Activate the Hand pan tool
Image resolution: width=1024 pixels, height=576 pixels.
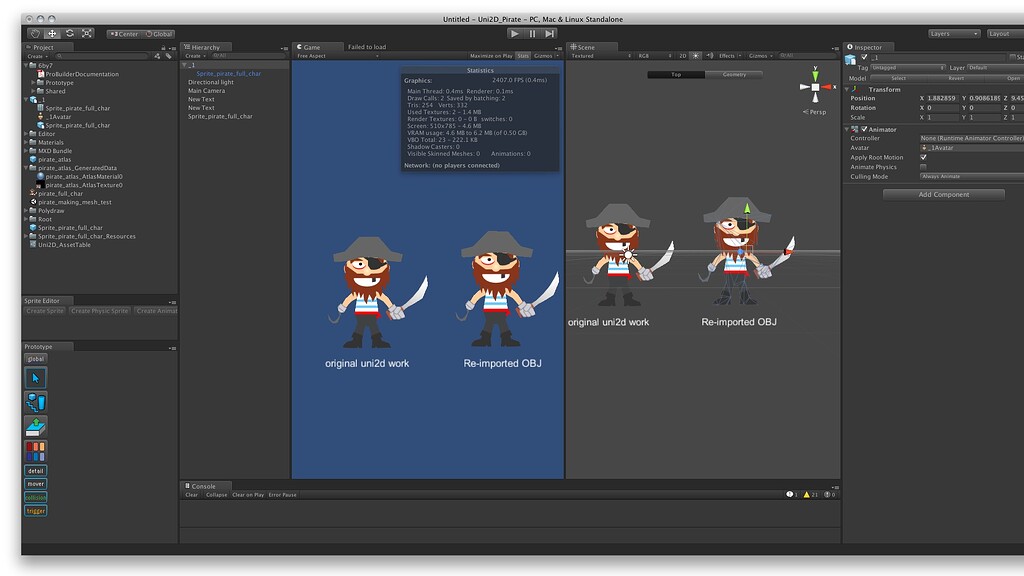click(35, 33)
